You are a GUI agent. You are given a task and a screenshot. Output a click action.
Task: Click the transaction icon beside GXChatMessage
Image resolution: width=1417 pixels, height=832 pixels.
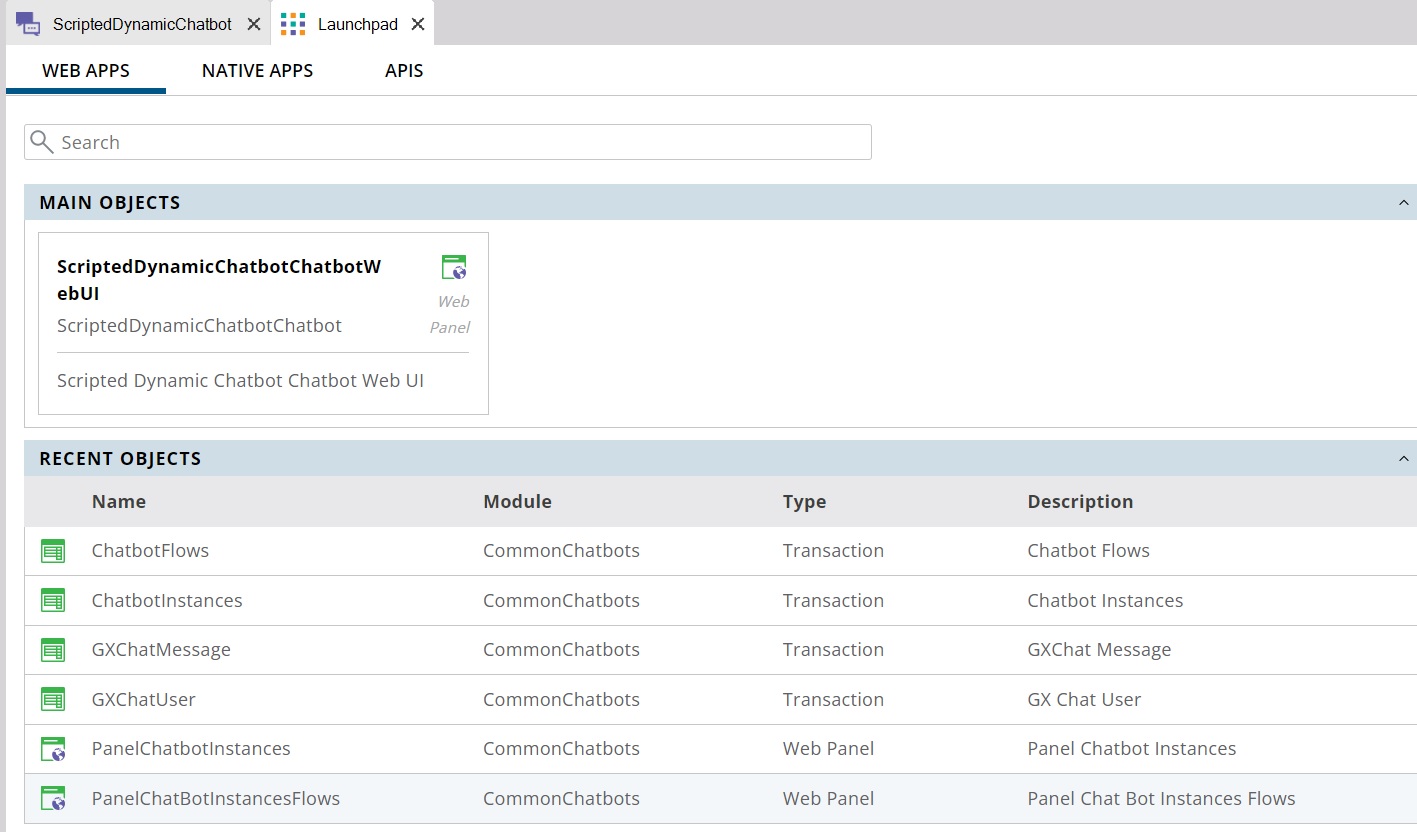pyautogui.click(x=53, y=650)
